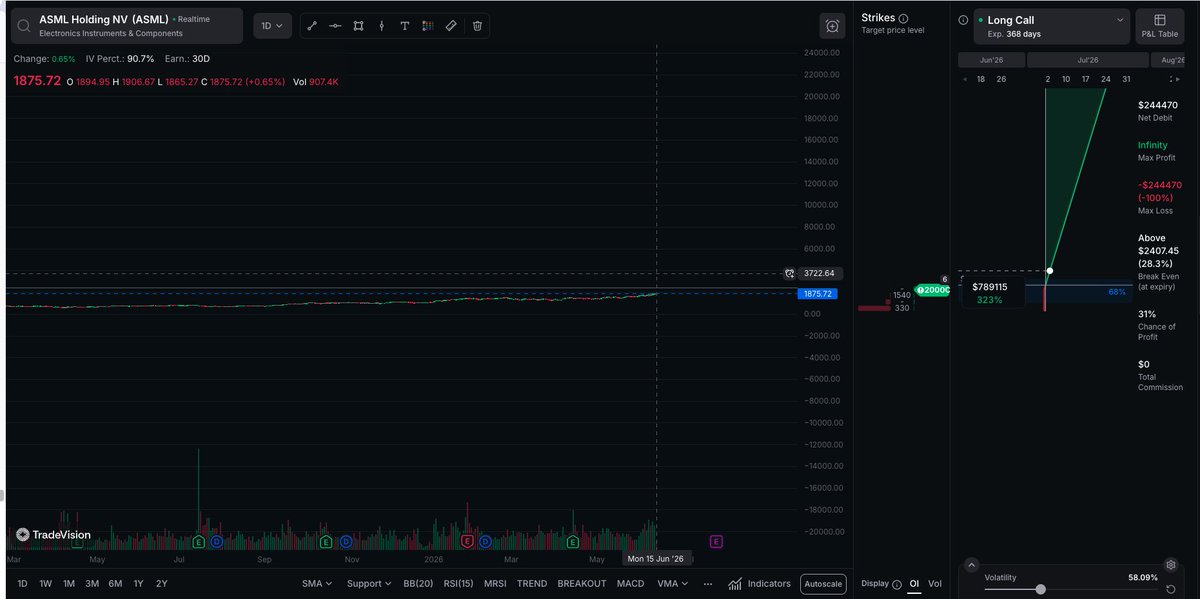Click the symbol search magnifier icon
The image size is (1200, 599).
[23, 26]
